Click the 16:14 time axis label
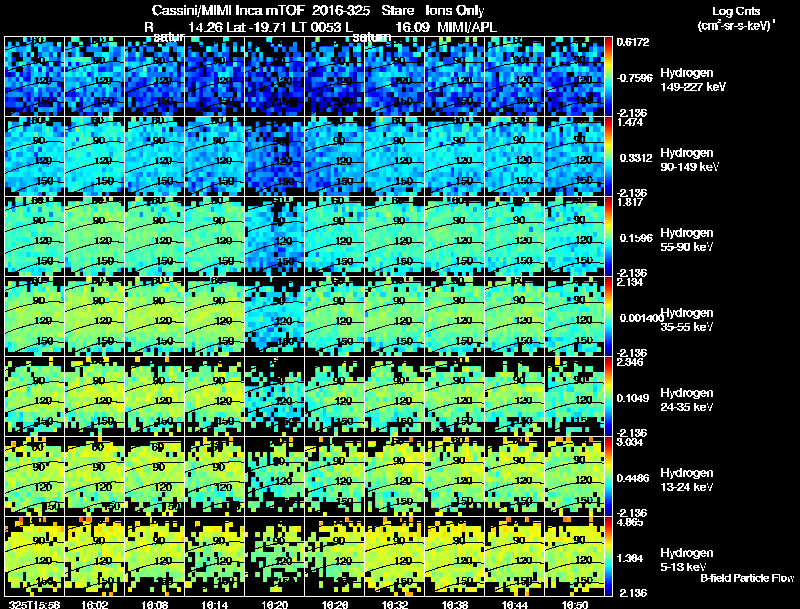 [x=215, y=604]
